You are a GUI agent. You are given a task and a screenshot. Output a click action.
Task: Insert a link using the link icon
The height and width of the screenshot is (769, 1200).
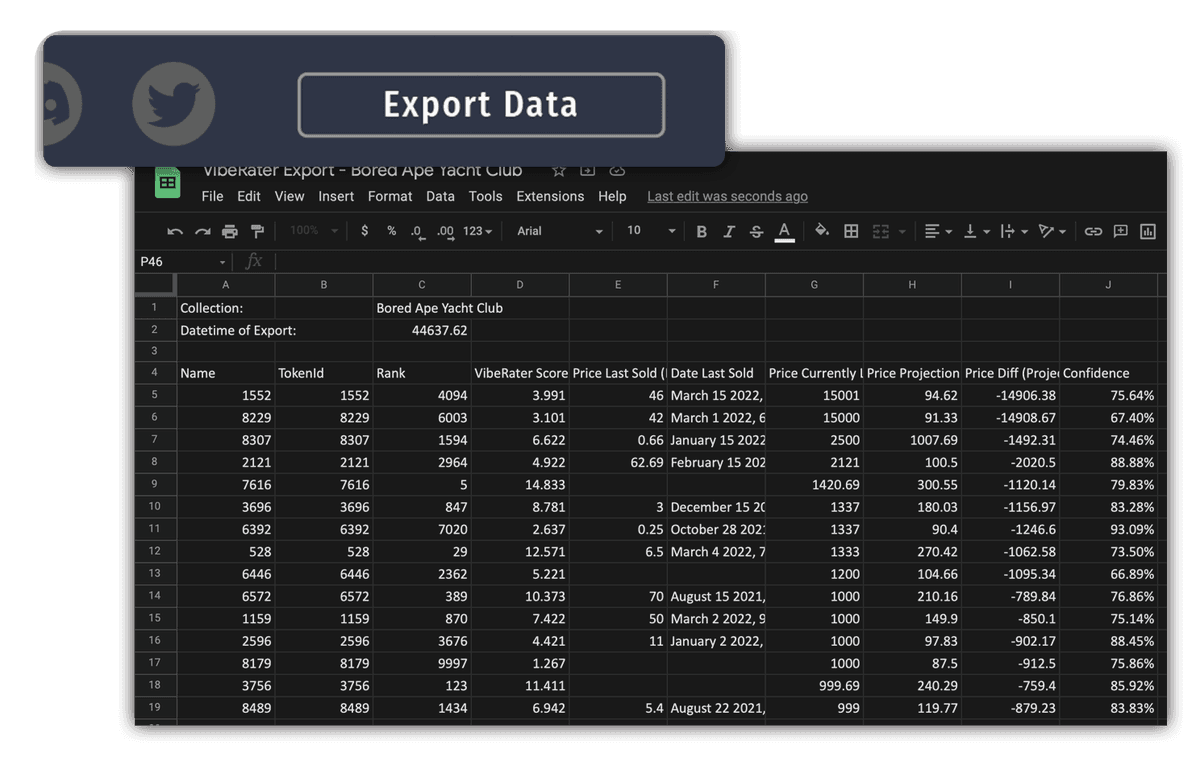tap(1093, 231)
